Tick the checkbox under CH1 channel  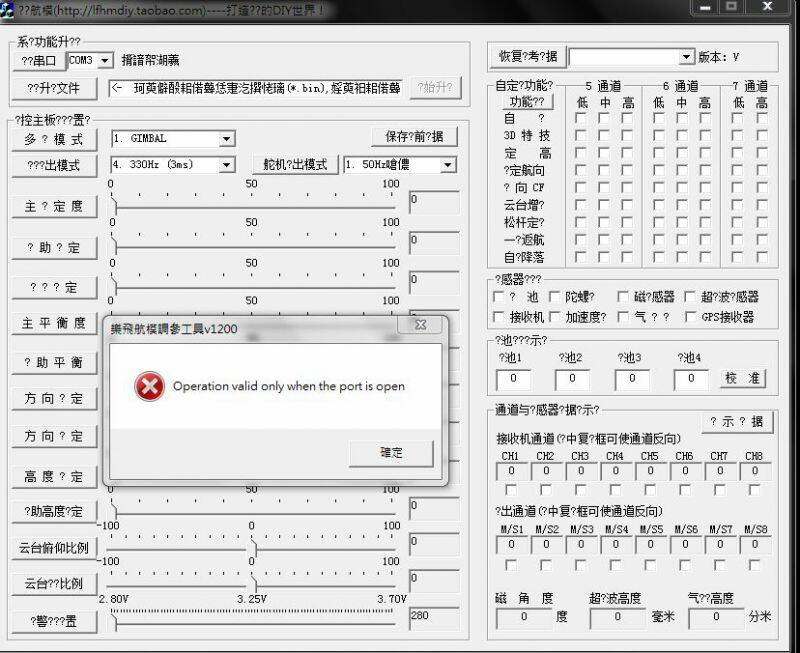tap(510, 490)
